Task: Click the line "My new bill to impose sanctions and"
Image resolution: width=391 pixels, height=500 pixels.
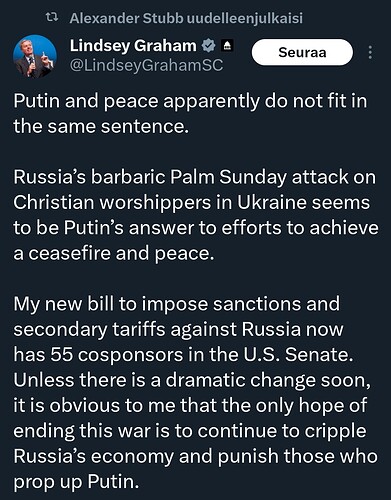Action: pyautogui.click(x=176, y=304)
